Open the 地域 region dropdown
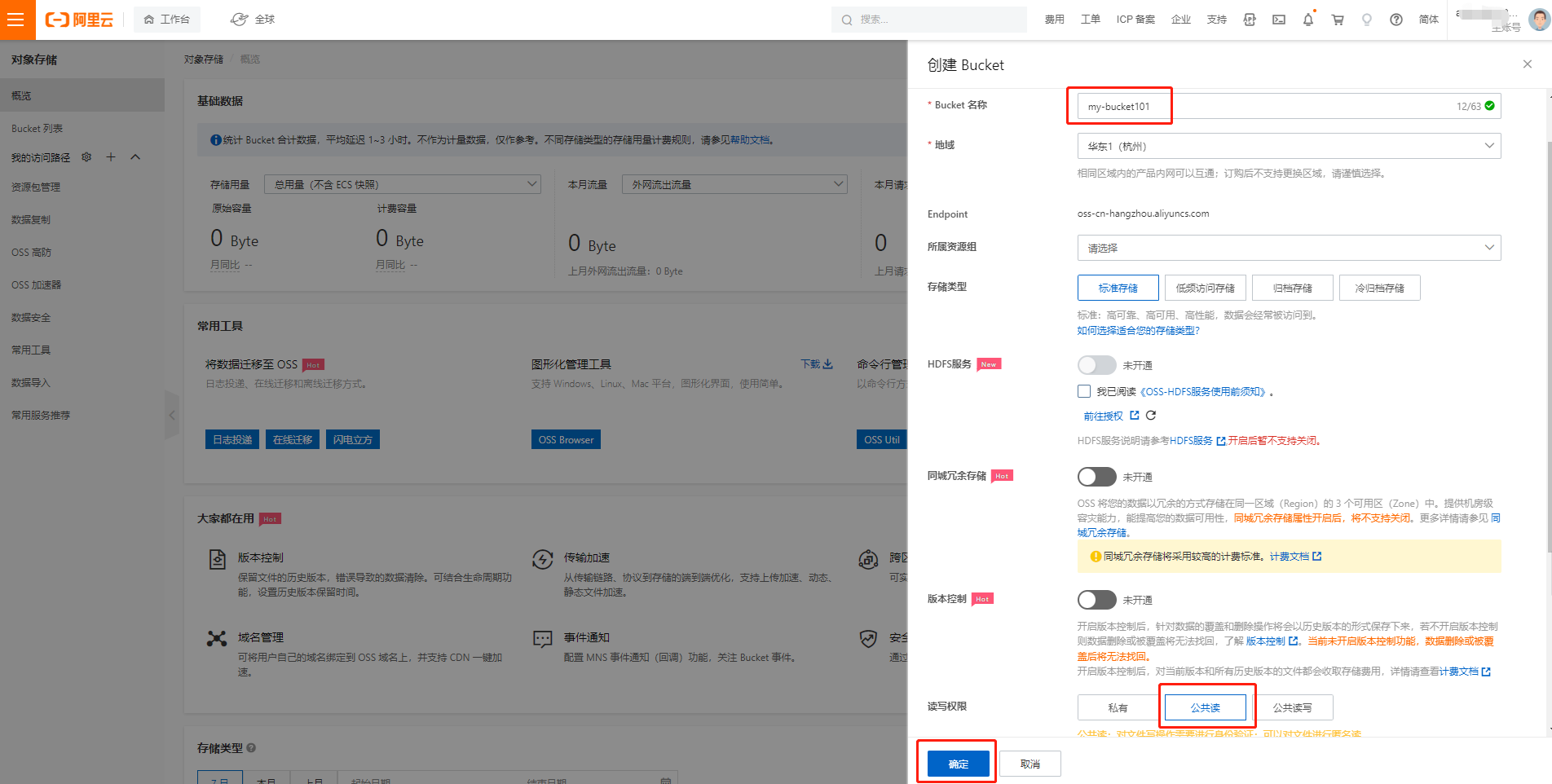 (1289, 146)
